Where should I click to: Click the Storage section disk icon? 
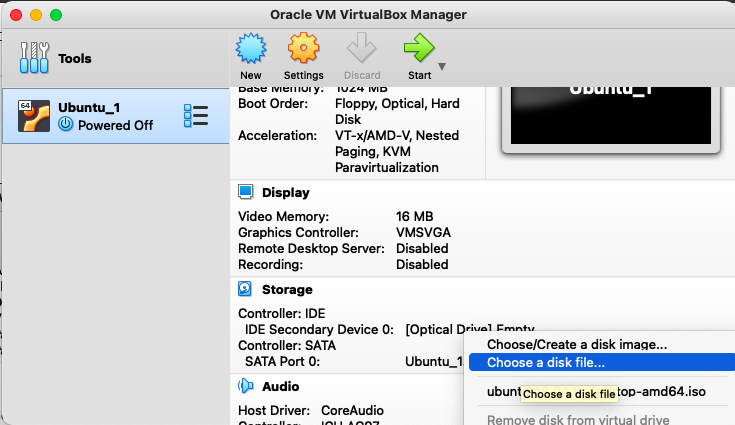pyautogui.click(x=245, y=289)
